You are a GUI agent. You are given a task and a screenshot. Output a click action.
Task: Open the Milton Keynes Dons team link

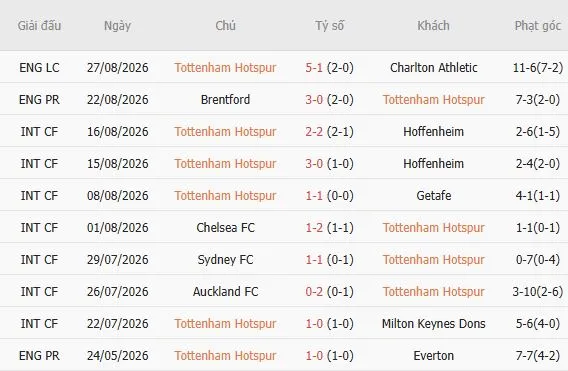coord(434,324)
